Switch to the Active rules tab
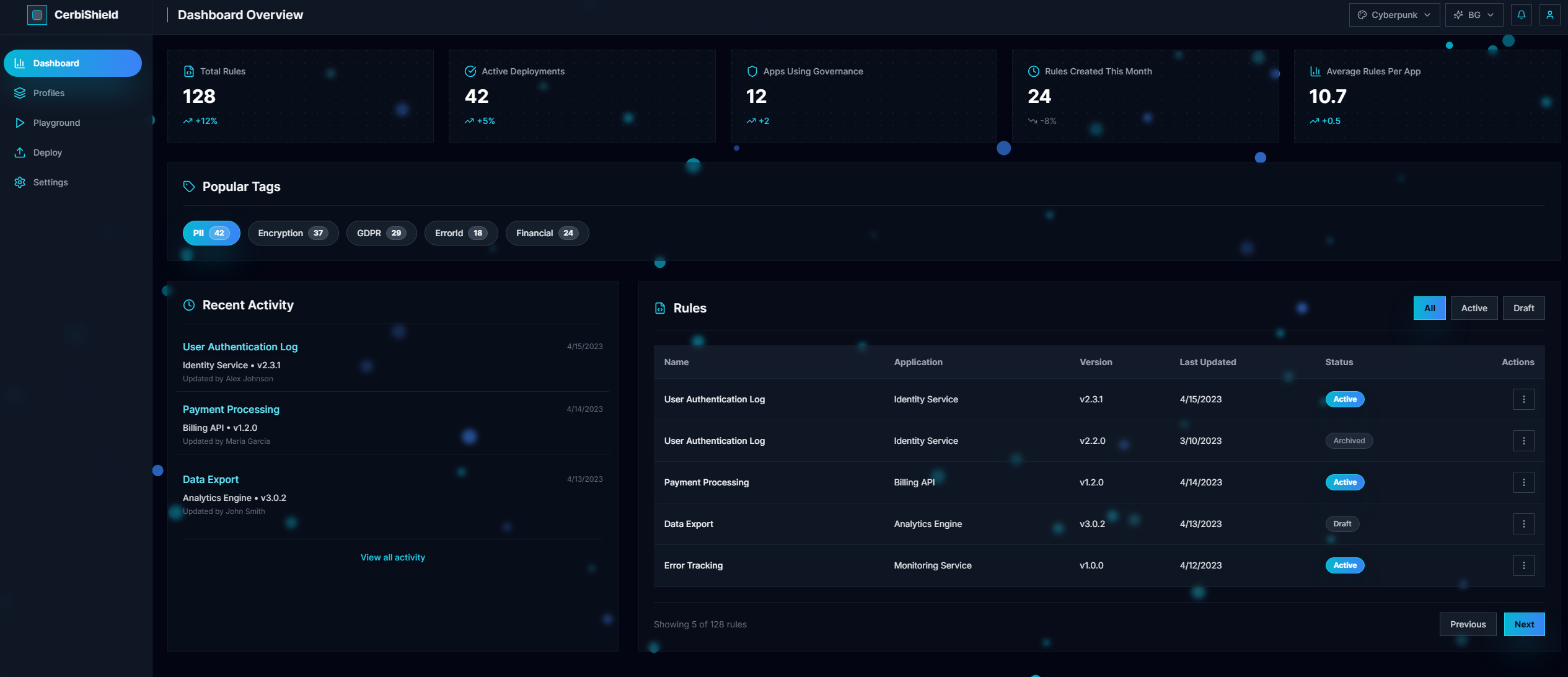This screenshot has height=677, width=1568. coord(1474,308)
